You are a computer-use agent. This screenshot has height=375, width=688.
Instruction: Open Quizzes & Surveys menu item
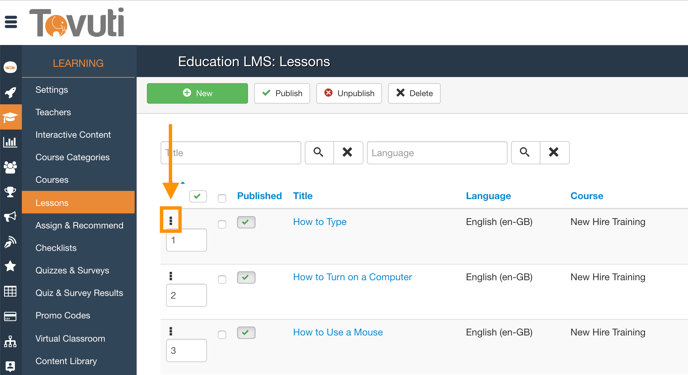pyautogui.click(x=72, y=270)
